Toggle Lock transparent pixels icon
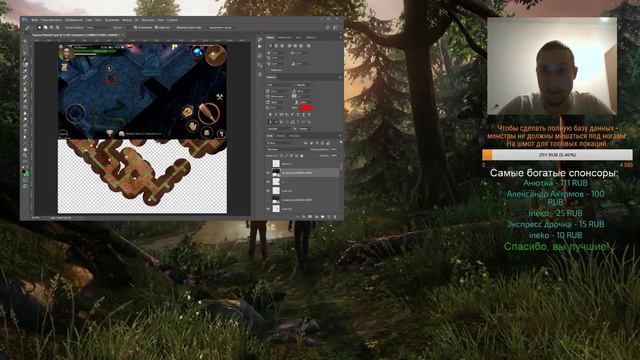The width and height of the screenshot is (640, 360). point(281,156)
